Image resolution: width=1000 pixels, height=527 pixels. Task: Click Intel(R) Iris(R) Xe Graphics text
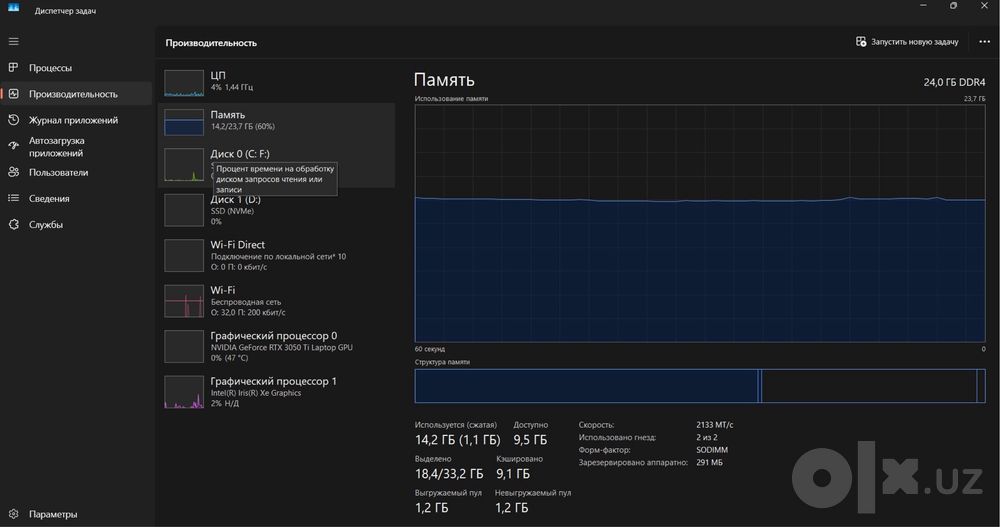(x=256, y=393)
